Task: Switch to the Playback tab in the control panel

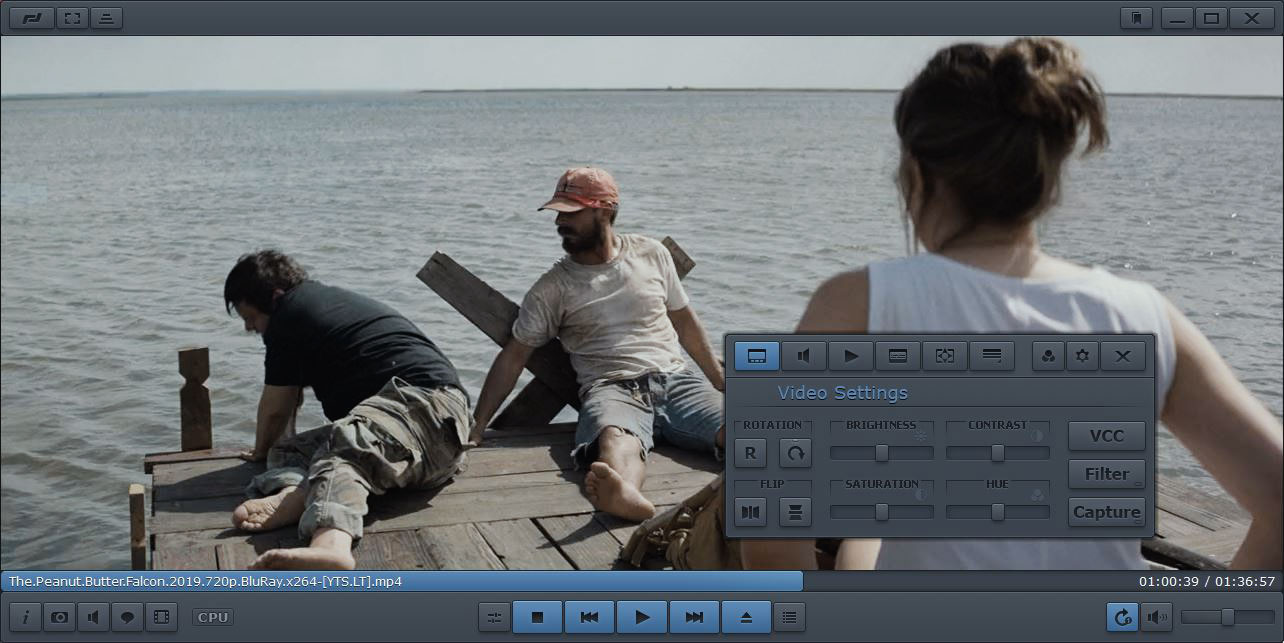Action: pyautogui.click(x=851, y=356)
